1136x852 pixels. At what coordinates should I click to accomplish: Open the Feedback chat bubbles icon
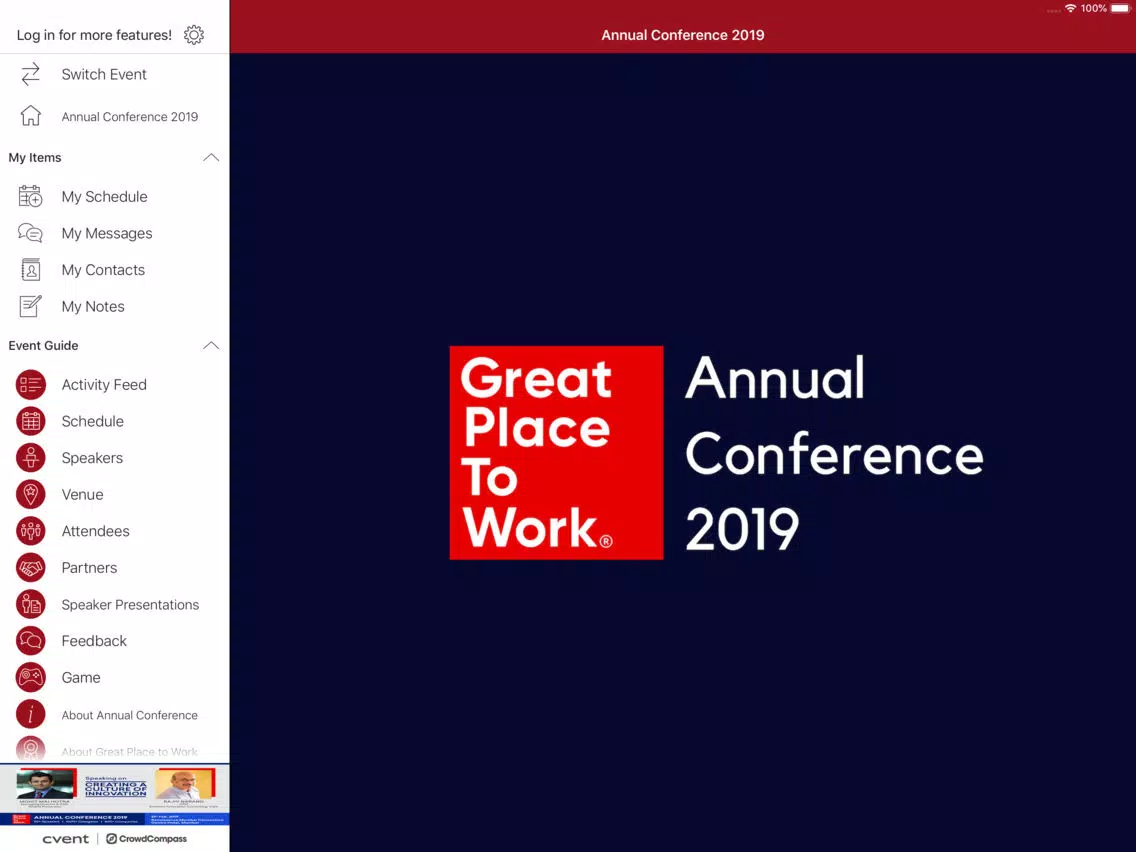point(30,640)
